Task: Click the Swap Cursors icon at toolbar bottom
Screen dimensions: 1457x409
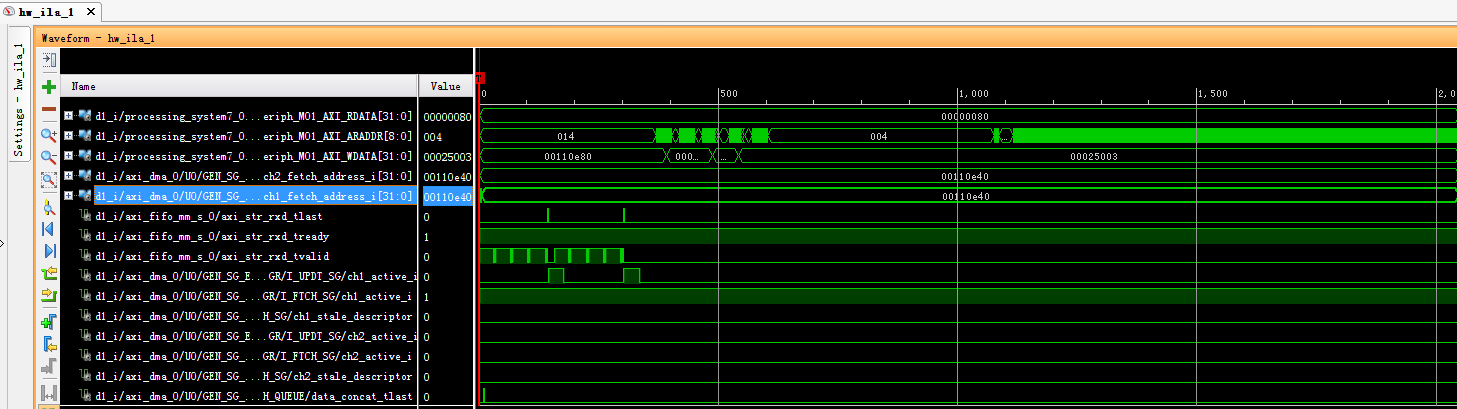Action: point(49,393)
